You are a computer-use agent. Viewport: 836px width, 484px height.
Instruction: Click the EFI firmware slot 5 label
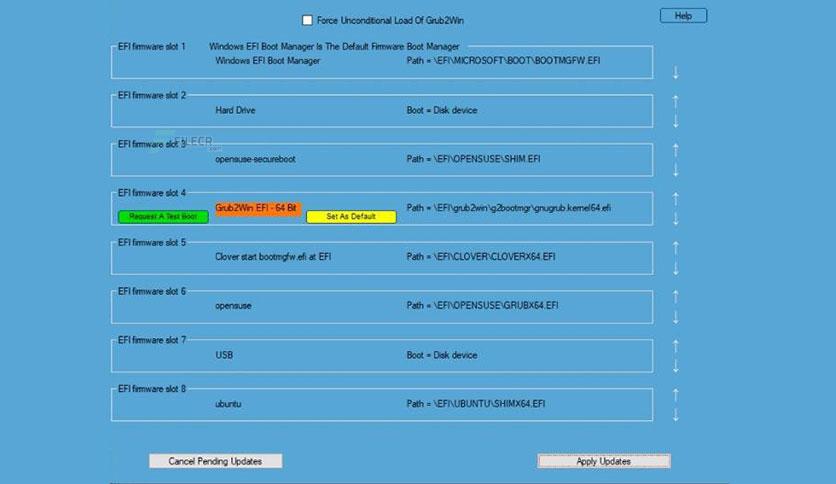pyautogui.click(x=152, y=243)
